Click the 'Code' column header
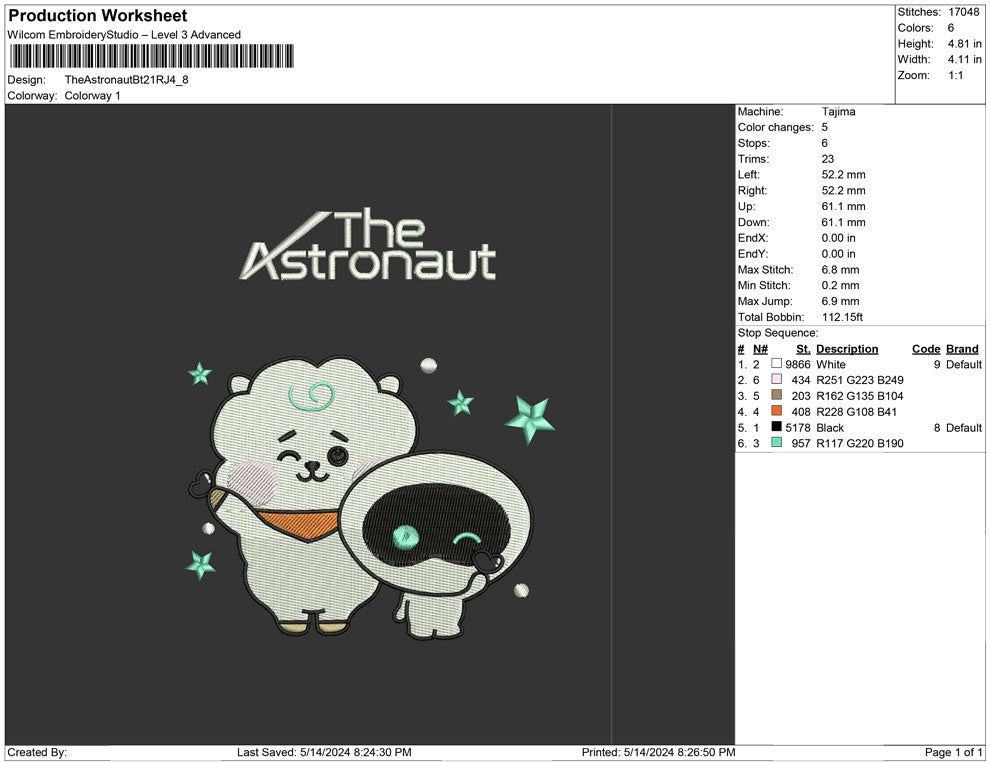The height and width of the screenshot is (762, 990). 926,348
